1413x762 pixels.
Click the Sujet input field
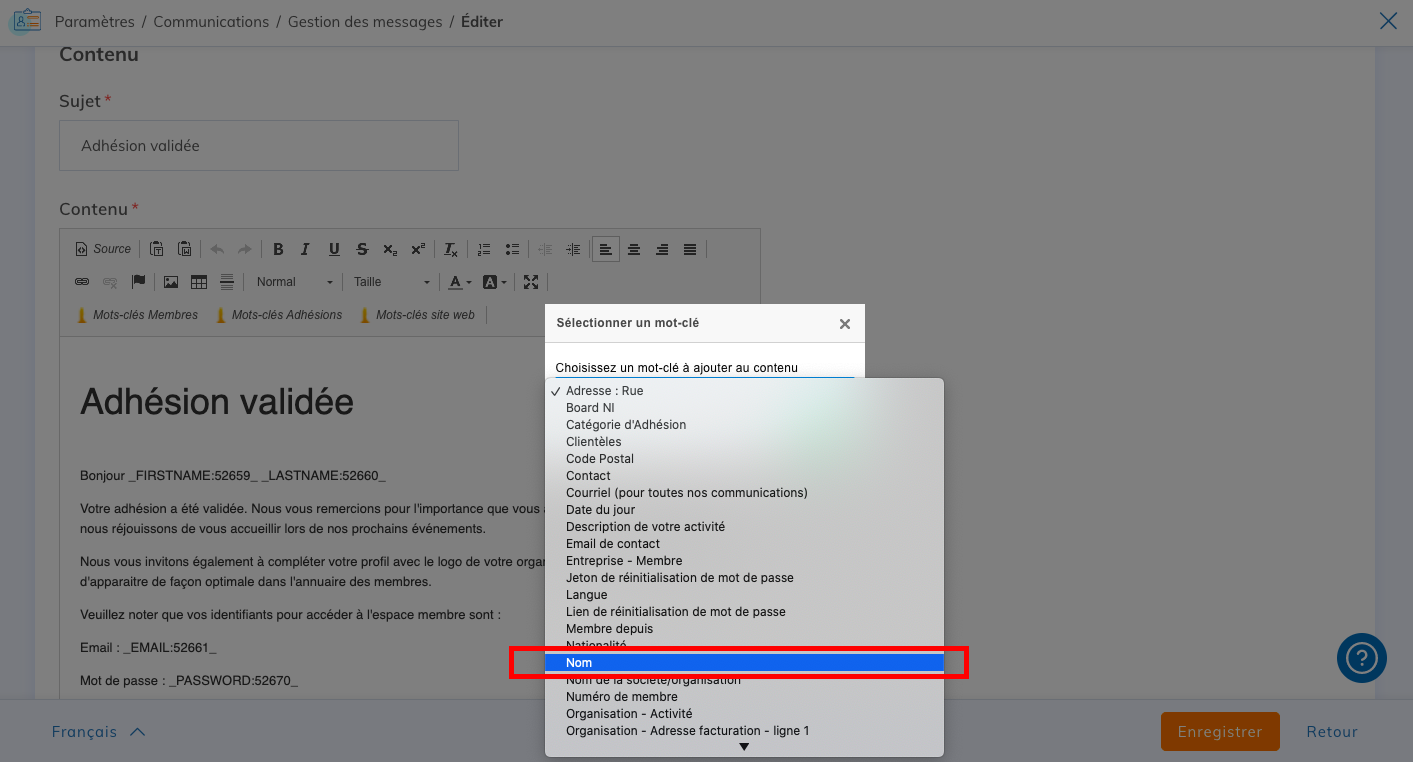click(x=258, y=146)
